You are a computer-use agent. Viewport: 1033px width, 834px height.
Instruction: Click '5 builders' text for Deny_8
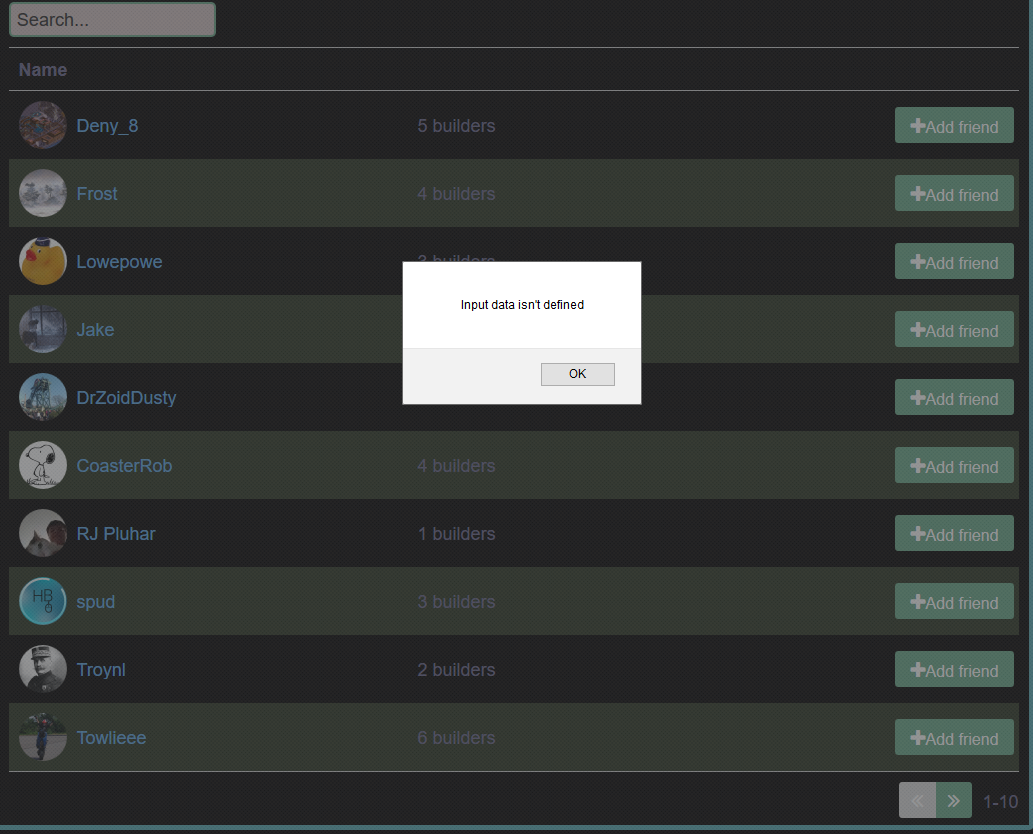[x=456, y=126]
